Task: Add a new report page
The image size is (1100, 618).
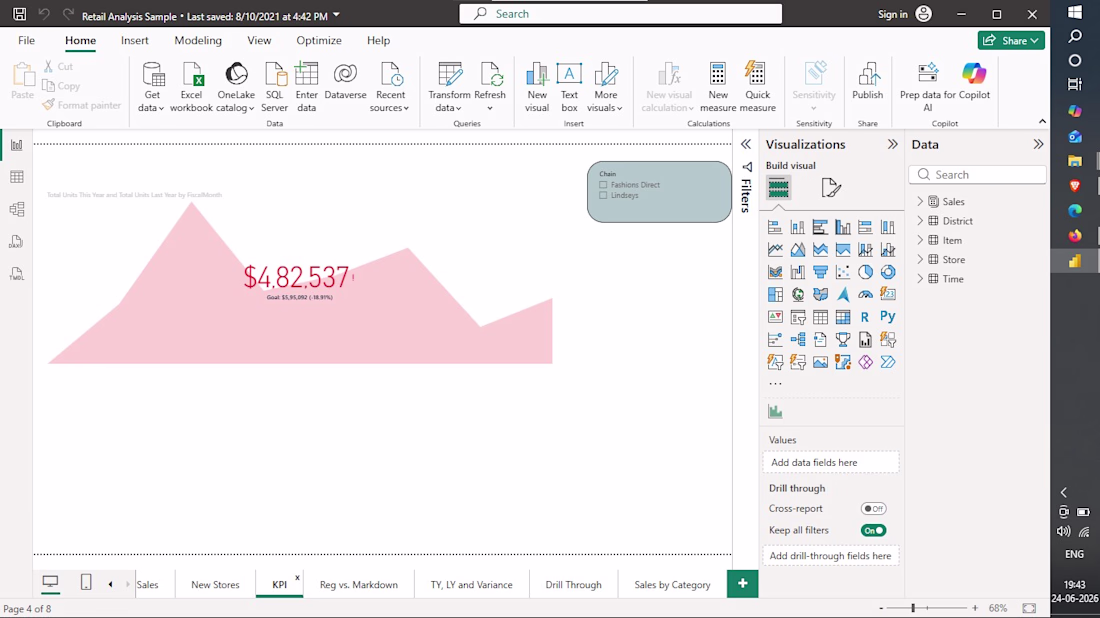Action: tap(742, 584)
